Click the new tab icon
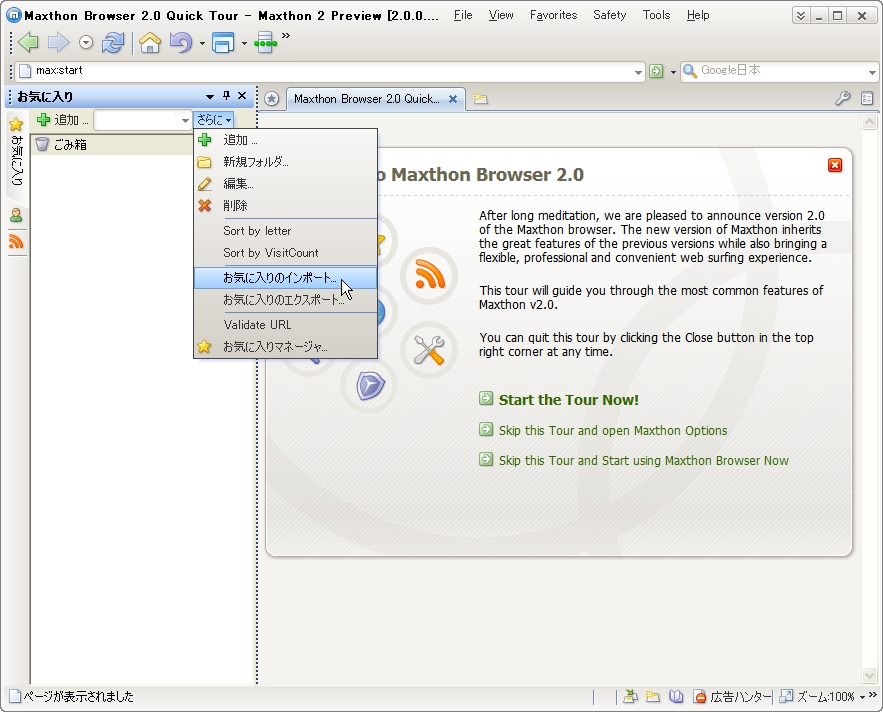 tap(480, 99)
